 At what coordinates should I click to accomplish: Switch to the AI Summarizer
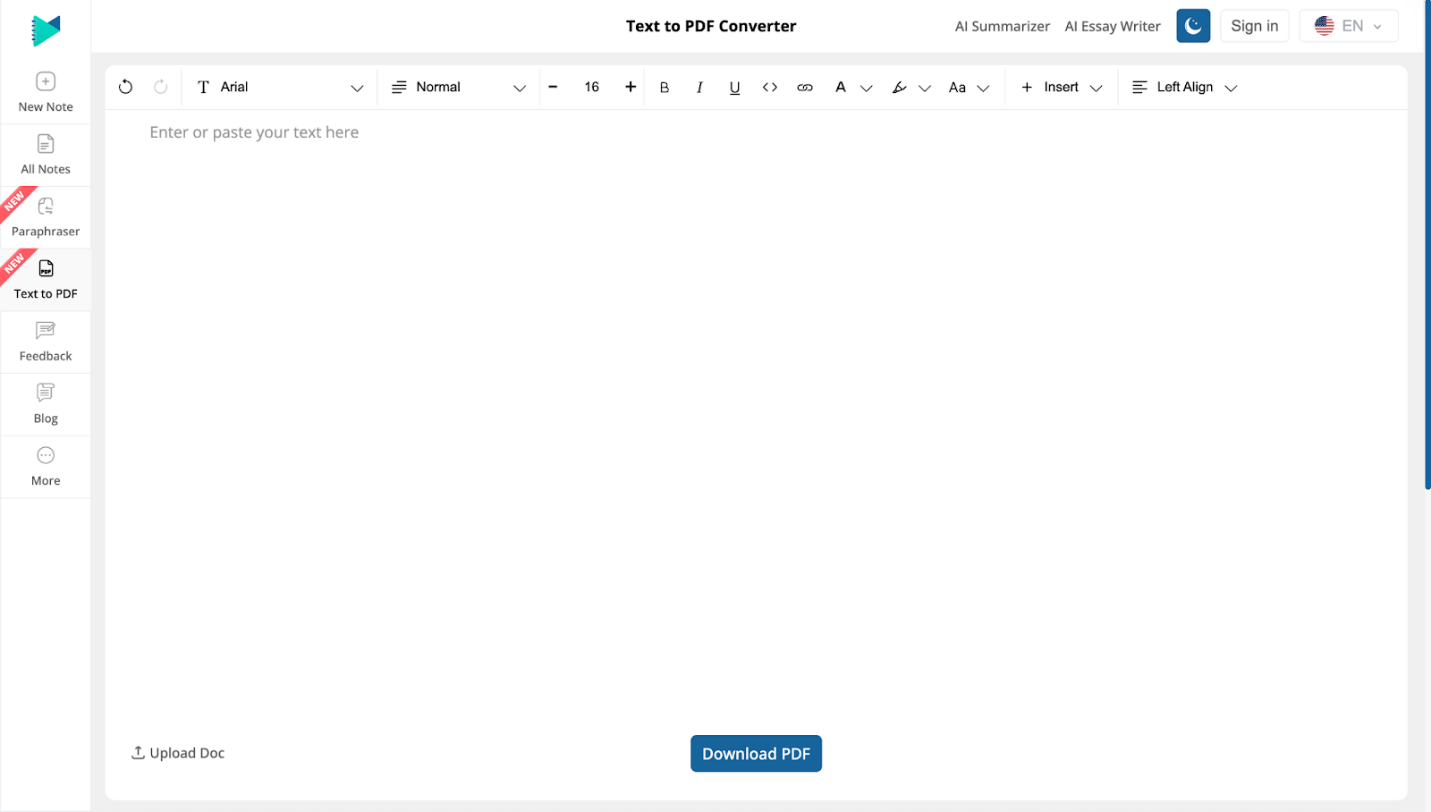(x=1002, y=26)
